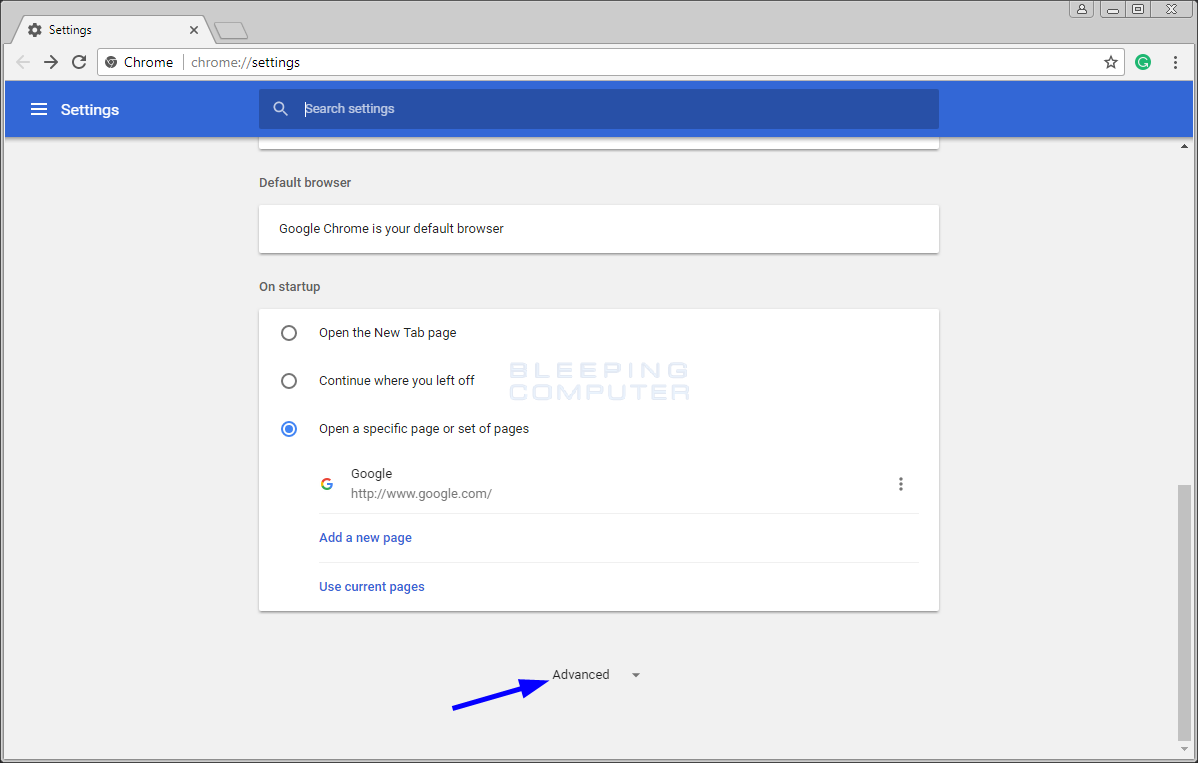Image resolution: width=1198 pixels, height=763 pixels.
Task: Maximize the Chrome window
Action: 1138,9
